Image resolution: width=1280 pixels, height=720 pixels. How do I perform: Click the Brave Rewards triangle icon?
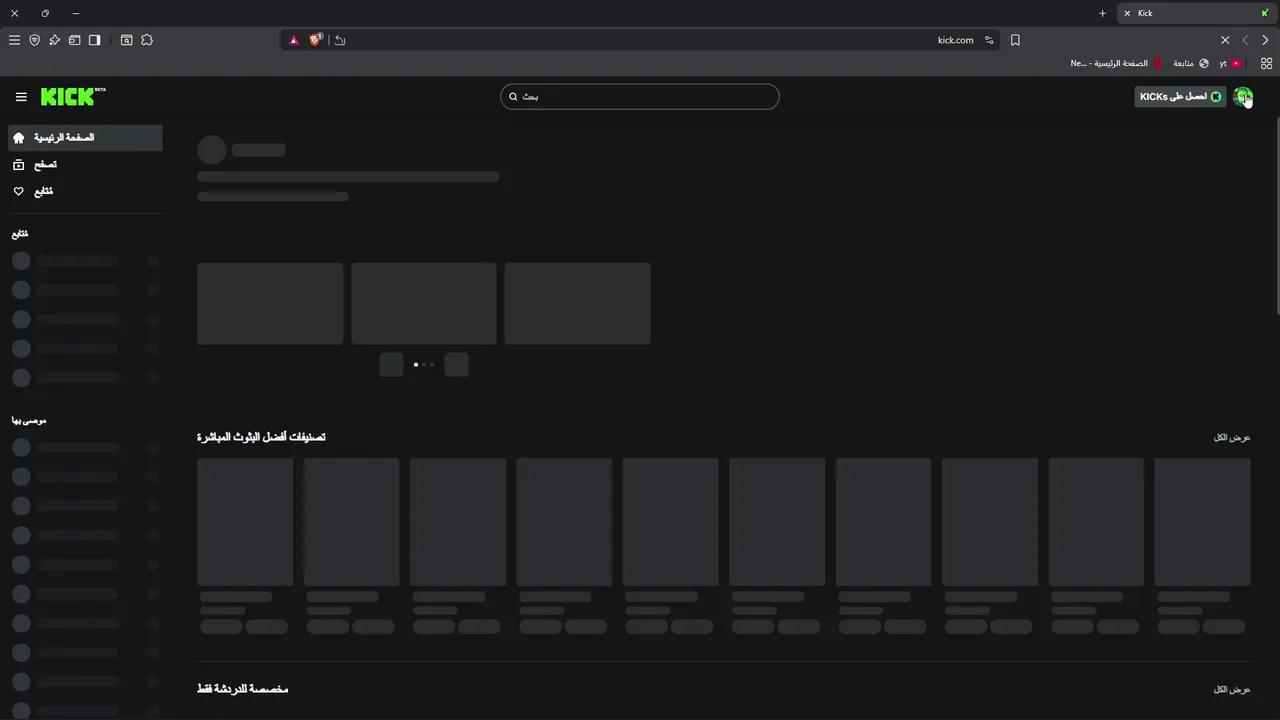pyautogui.click(x=294, y=40)
